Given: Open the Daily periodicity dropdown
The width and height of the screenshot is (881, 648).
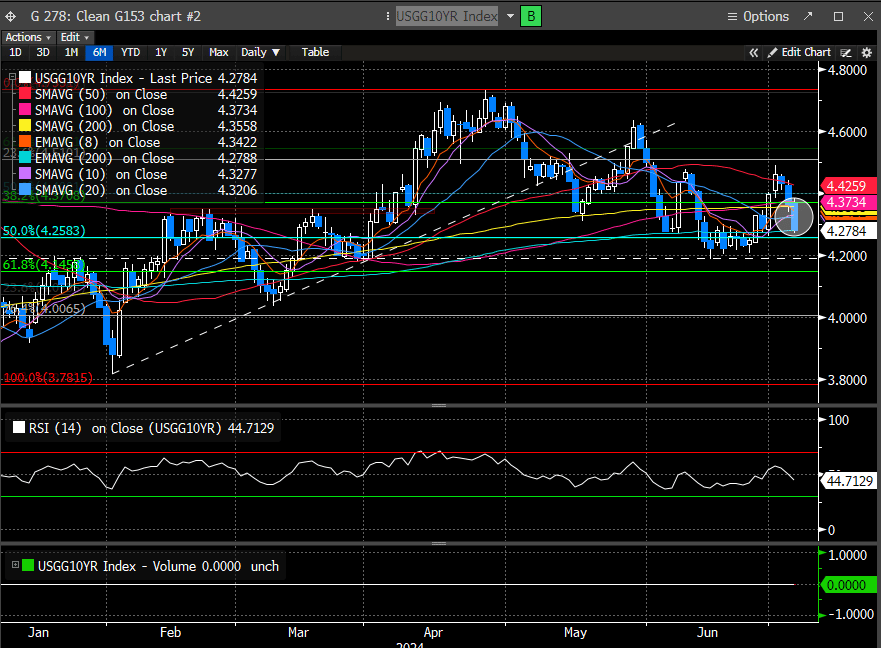Looking at the screenshot, I should coord(261,52).
